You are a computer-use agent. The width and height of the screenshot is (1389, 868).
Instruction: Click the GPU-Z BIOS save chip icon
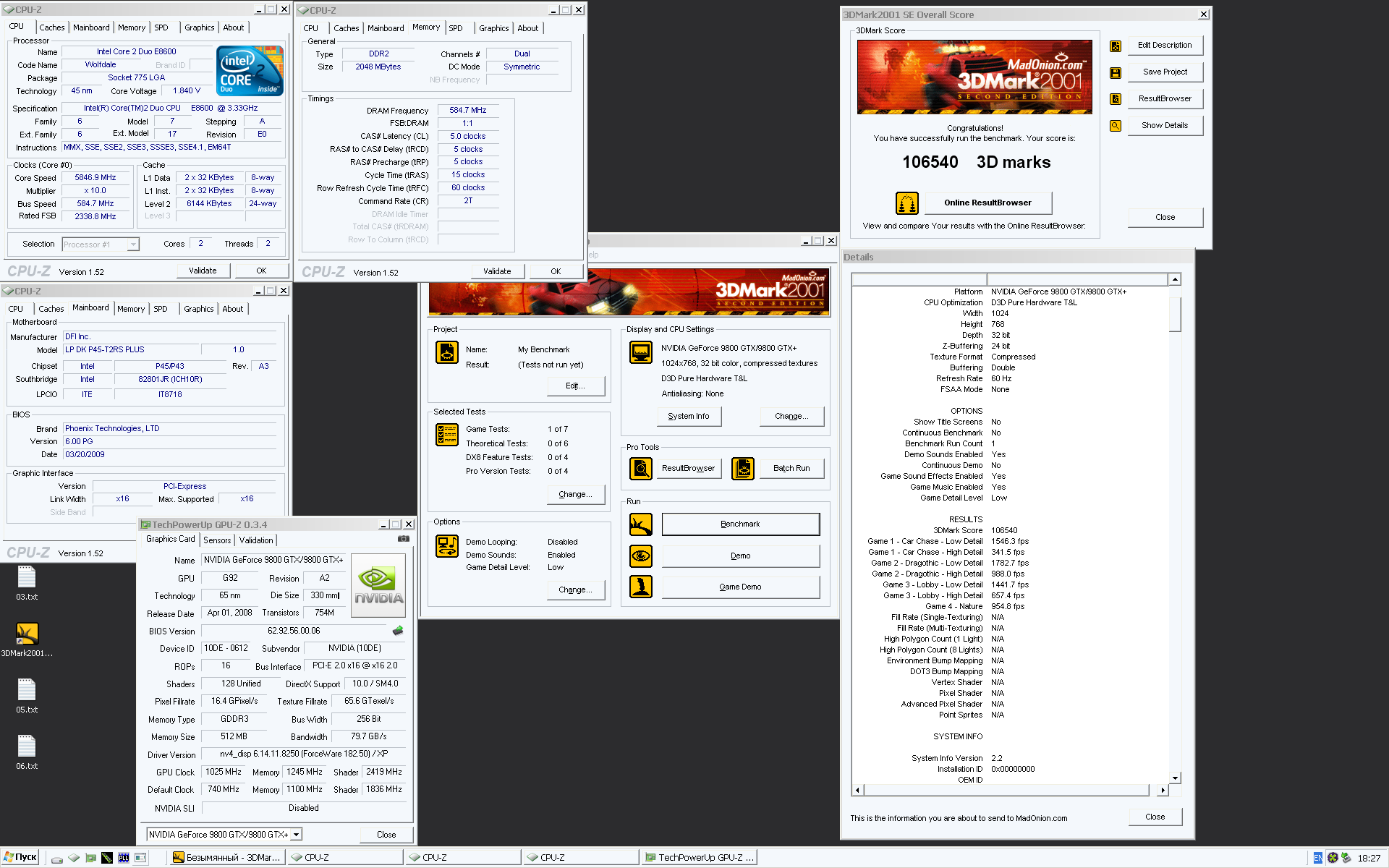(398, 631)
